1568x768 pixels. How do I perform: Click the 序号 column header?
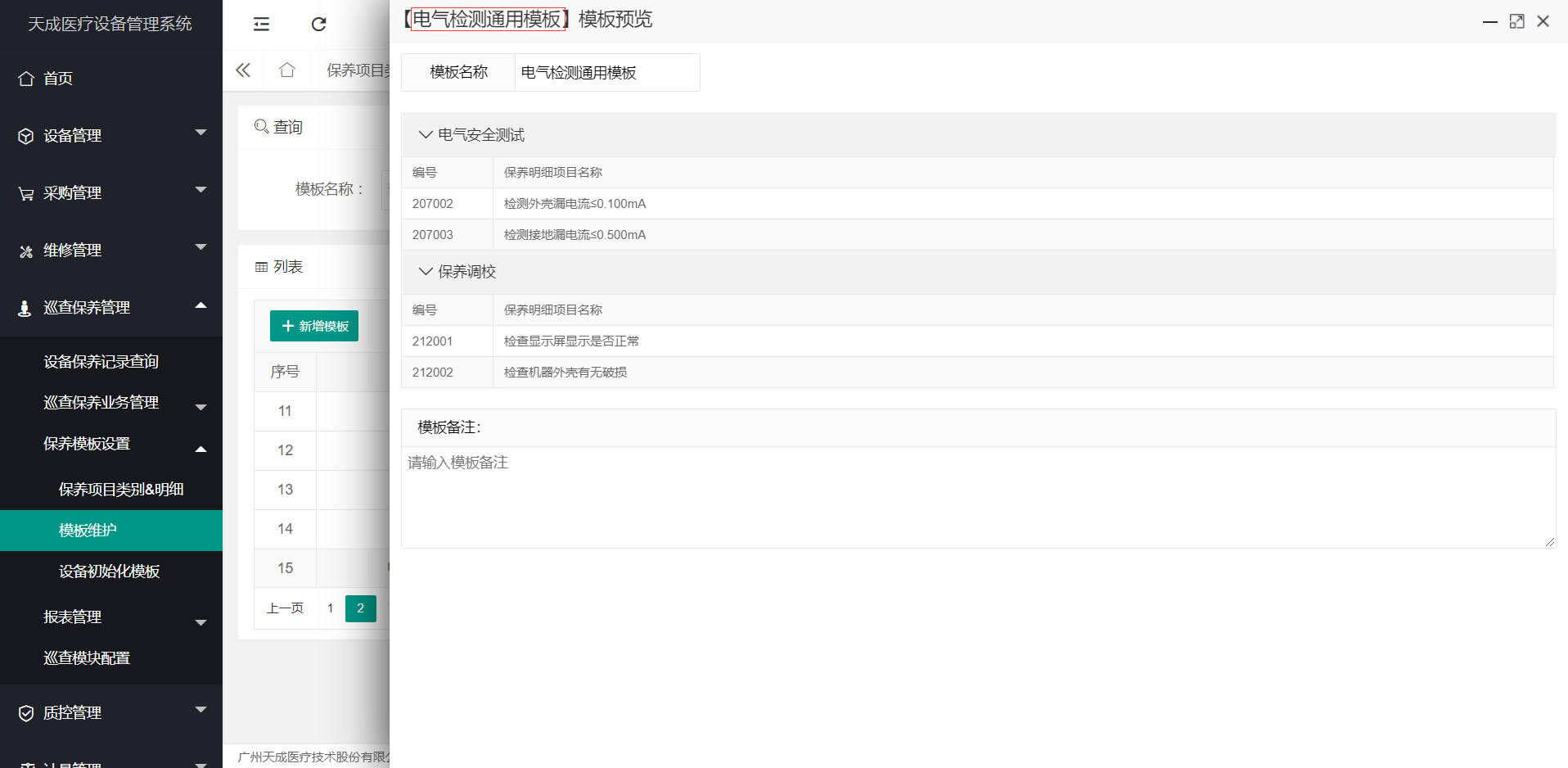point(285,372)
